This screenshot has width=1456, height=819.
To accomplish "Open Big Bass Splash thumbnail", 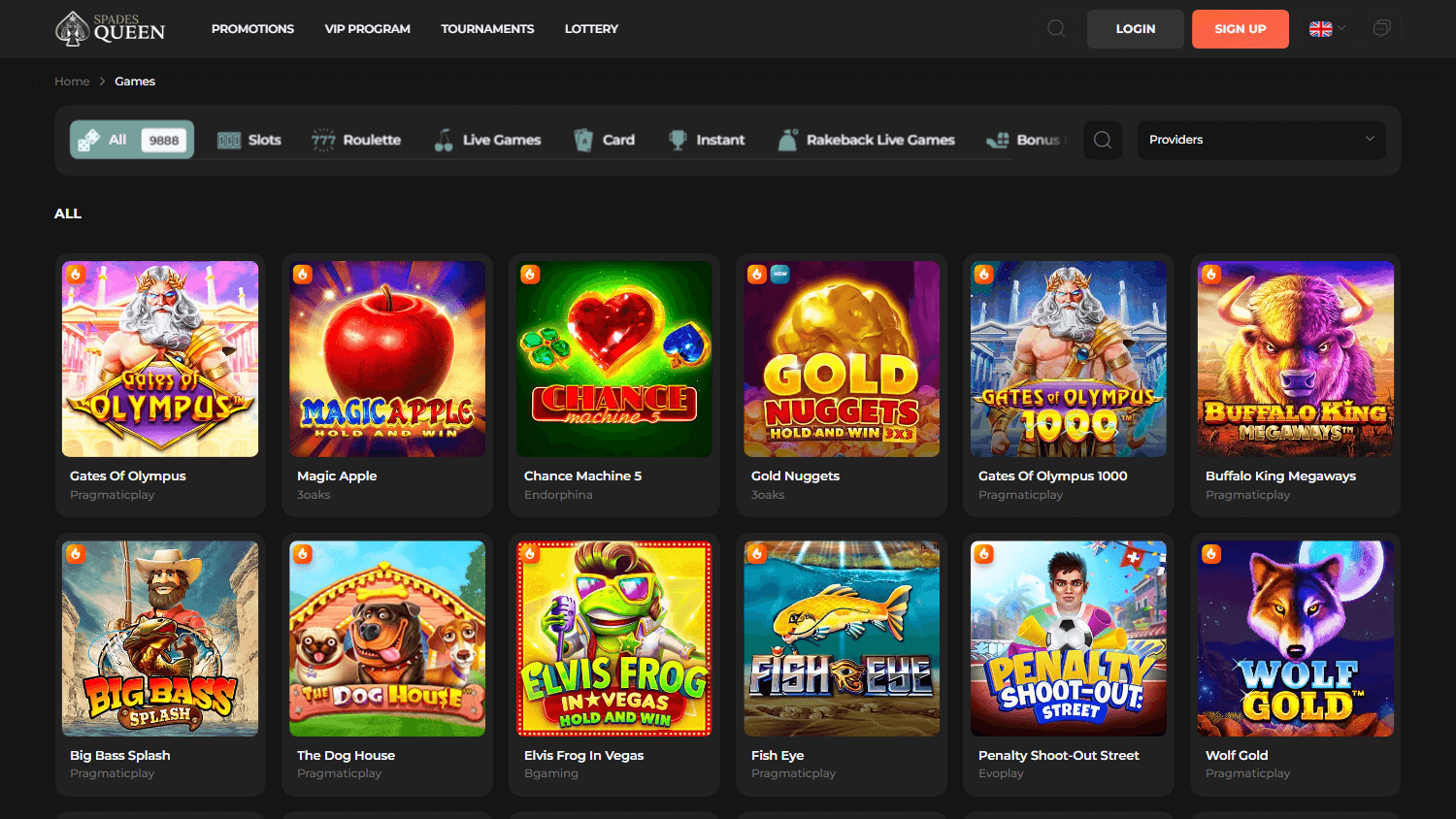I will [x=160, y=639].
